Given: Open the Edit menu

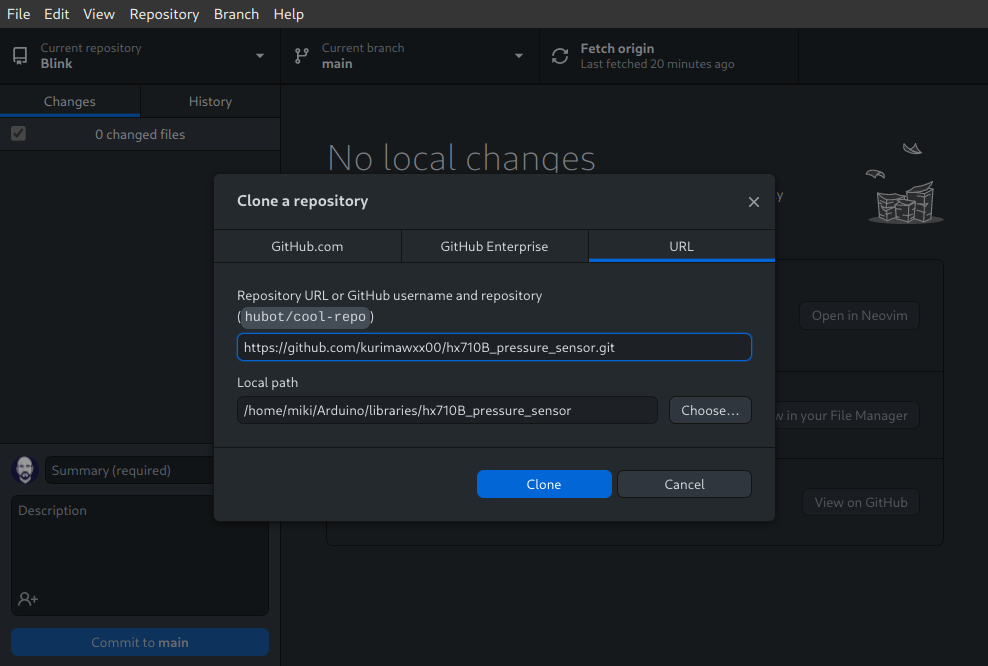Looking at the screenshot, I should click(x=56, y=14).
